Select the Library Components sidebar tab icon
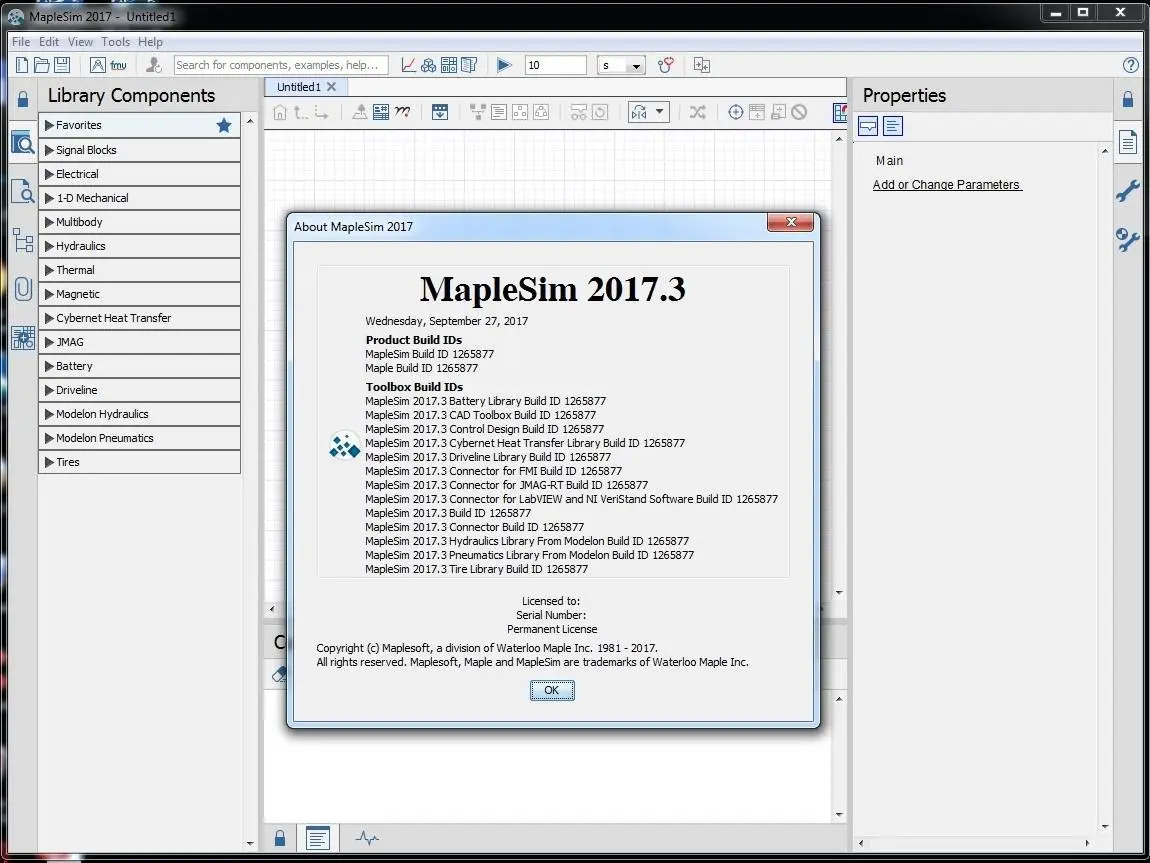The height and width of the screenshot is (863, 1150). (23, 143)
